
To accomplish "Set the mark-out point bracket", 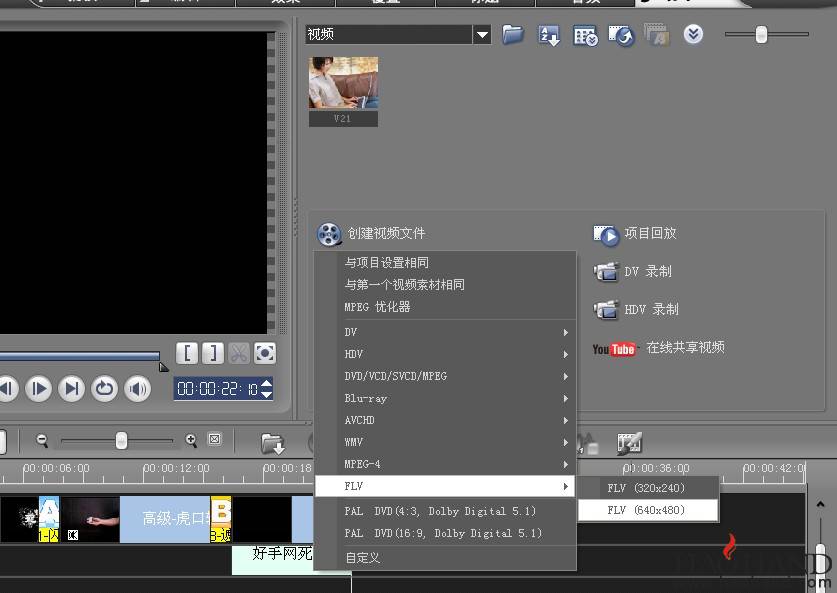I will [x=213, y=353].
